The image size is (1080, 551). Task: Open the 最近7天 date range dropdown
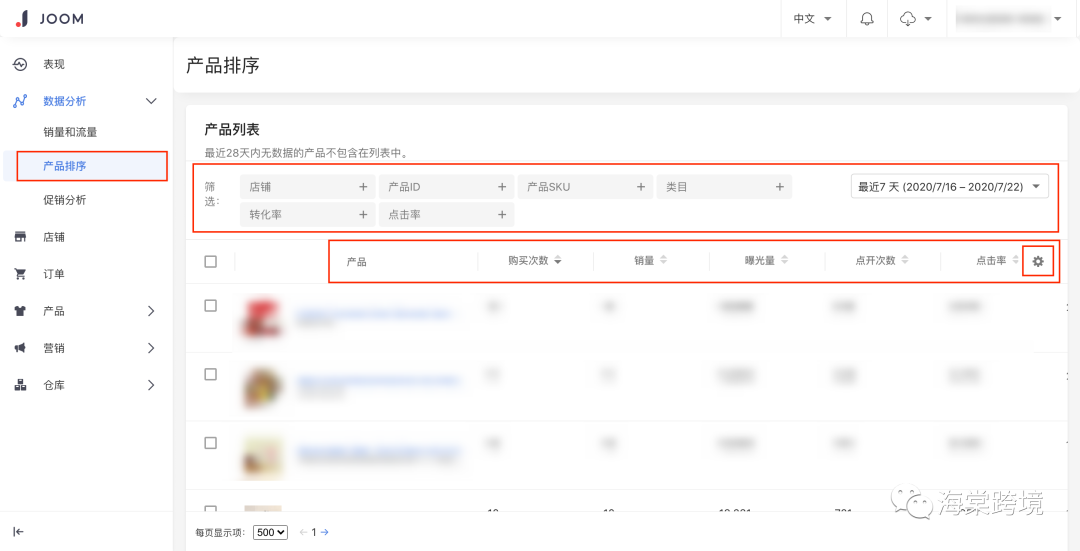click(x=950, y=187)
